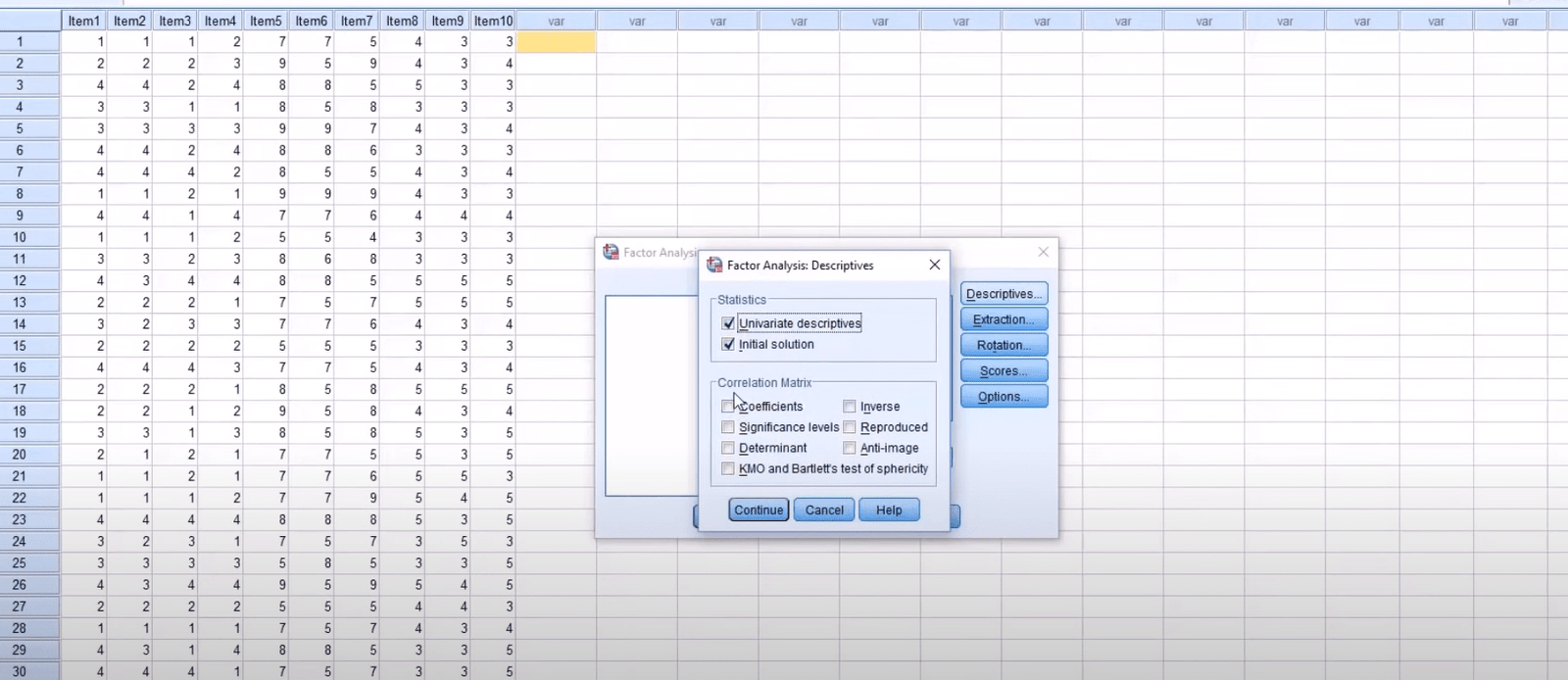The width and height of the screenshot is (1568, 680).
Task: Enable the Determinant option
Action: point(727,448)
